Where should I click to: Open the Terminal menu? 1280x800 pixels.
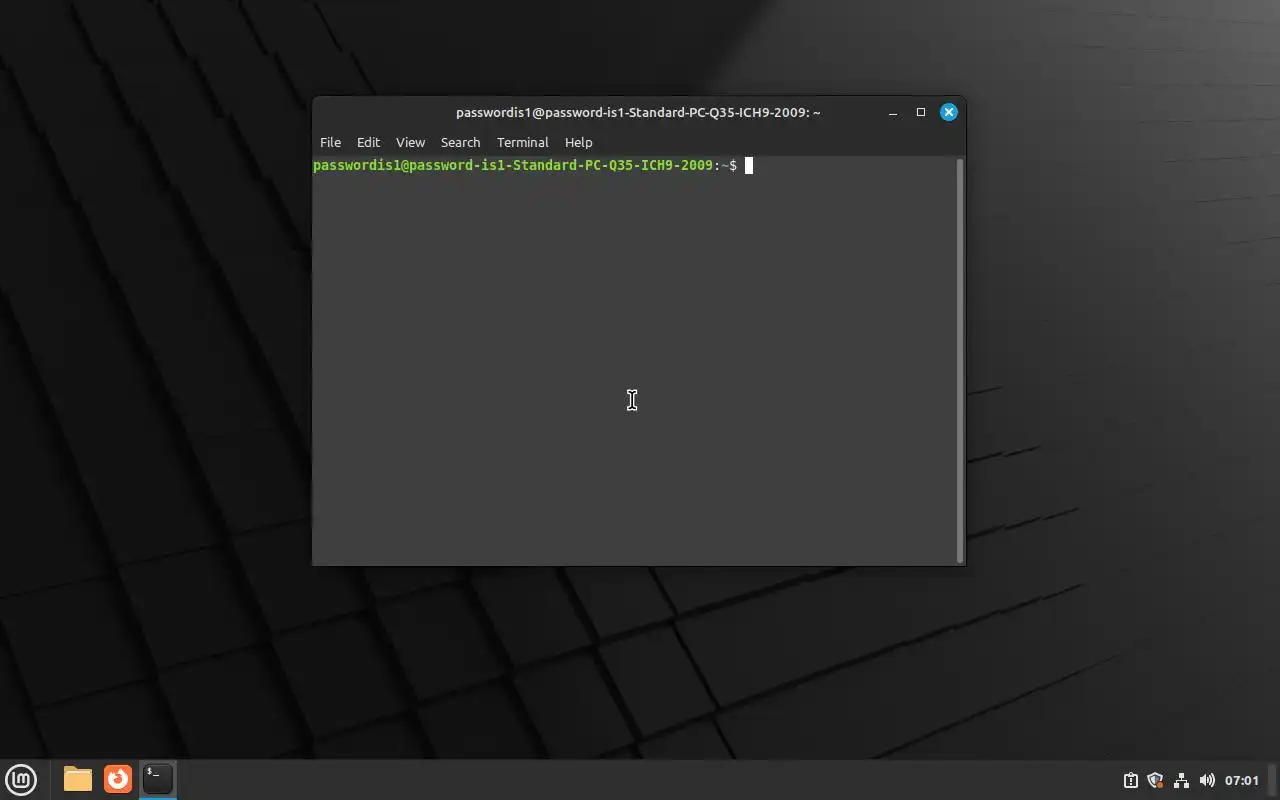click(x=522, y=142)
